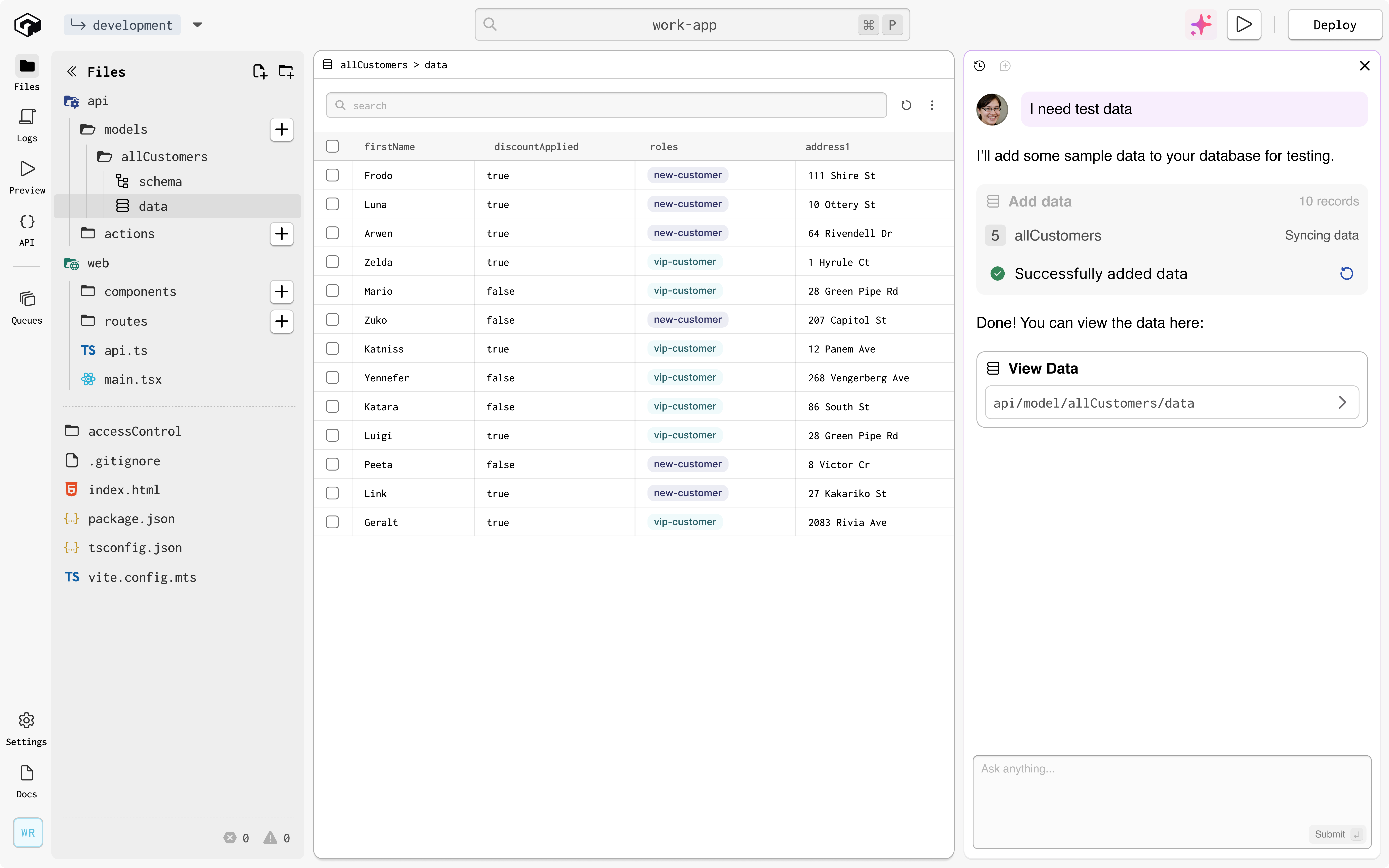The height and width of the screenshot is (868, 1389).
Task: Open the table's three-dot options menu
Action: (932, 105)
